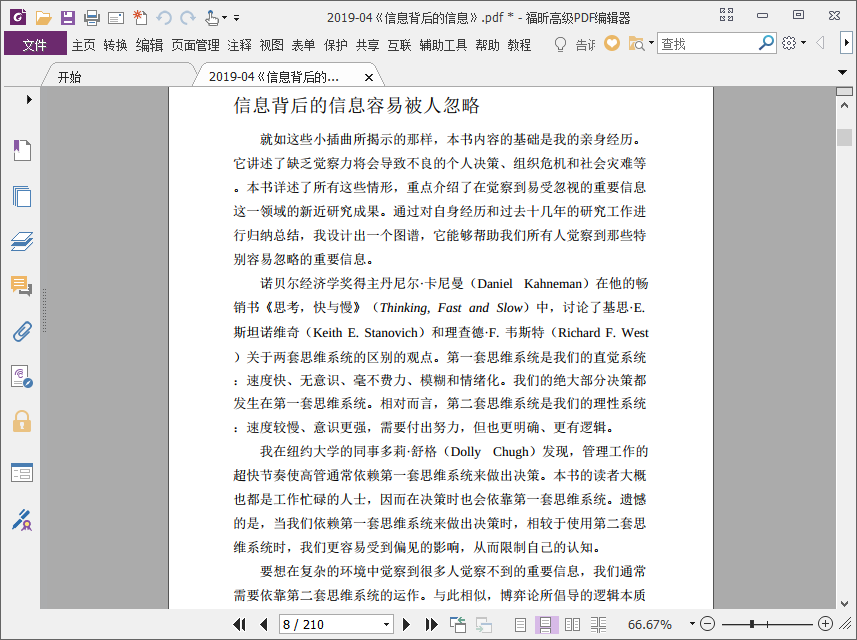Switch to the 主页 ribbon tab

tap(84, 45)
